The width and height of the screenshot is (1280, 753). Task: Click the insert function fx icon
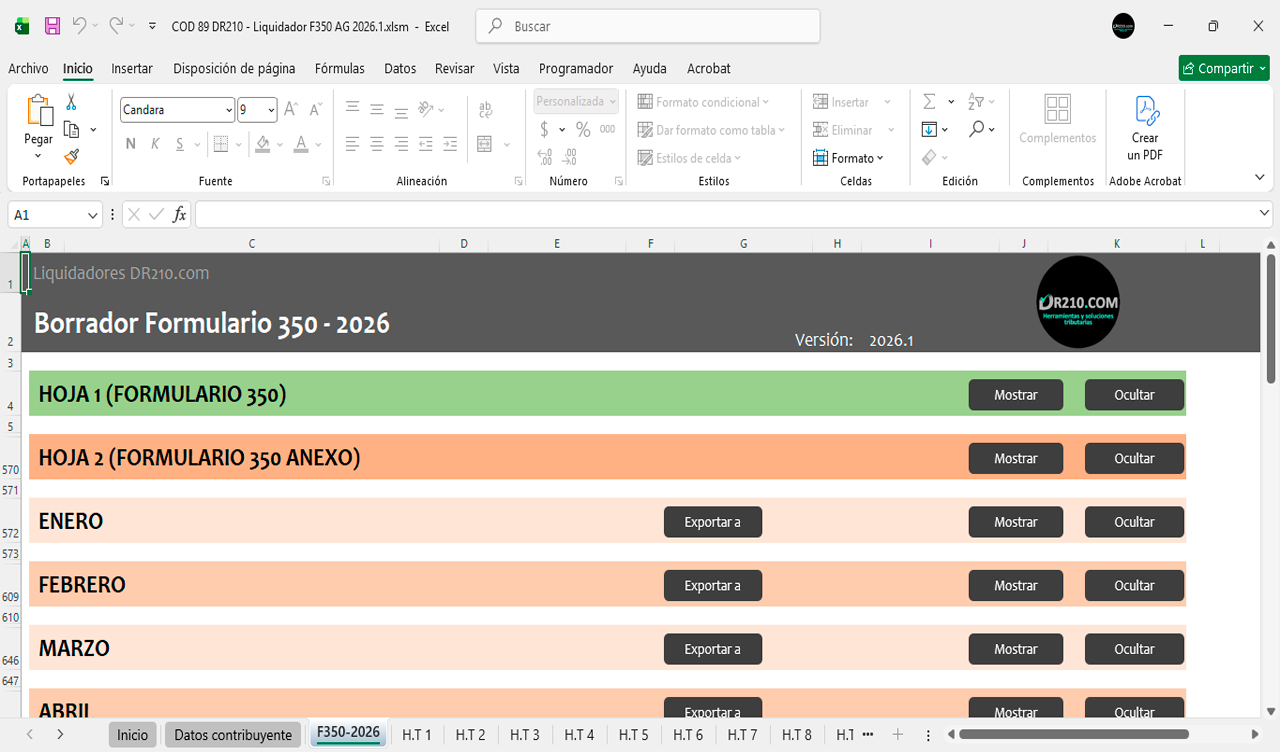tap(180, 215)
